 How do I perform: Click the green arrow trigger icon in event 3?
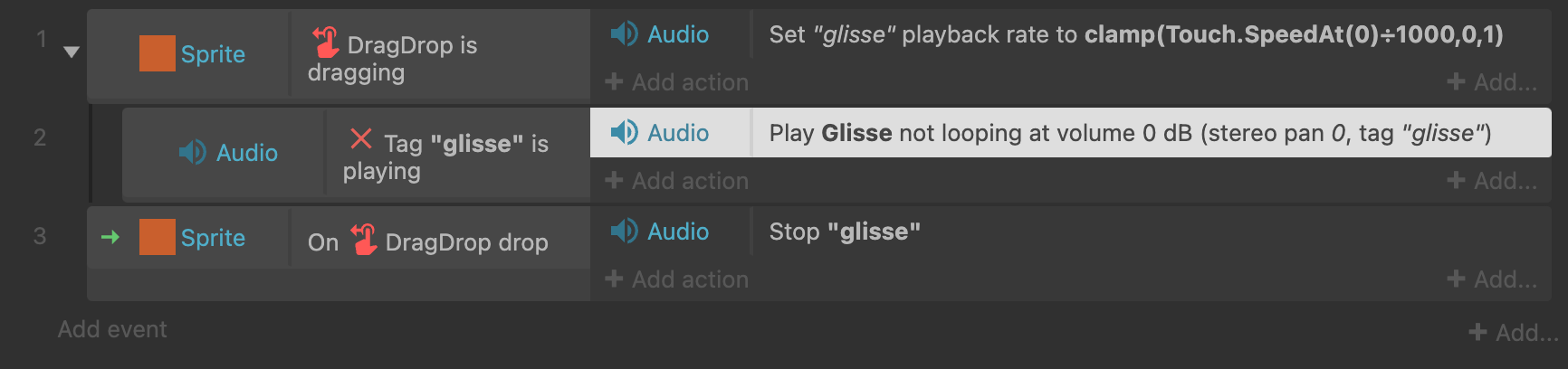(110, 237)
